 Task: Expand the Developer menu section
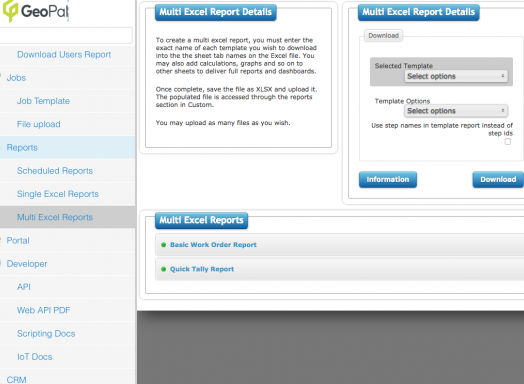[27, 264]
